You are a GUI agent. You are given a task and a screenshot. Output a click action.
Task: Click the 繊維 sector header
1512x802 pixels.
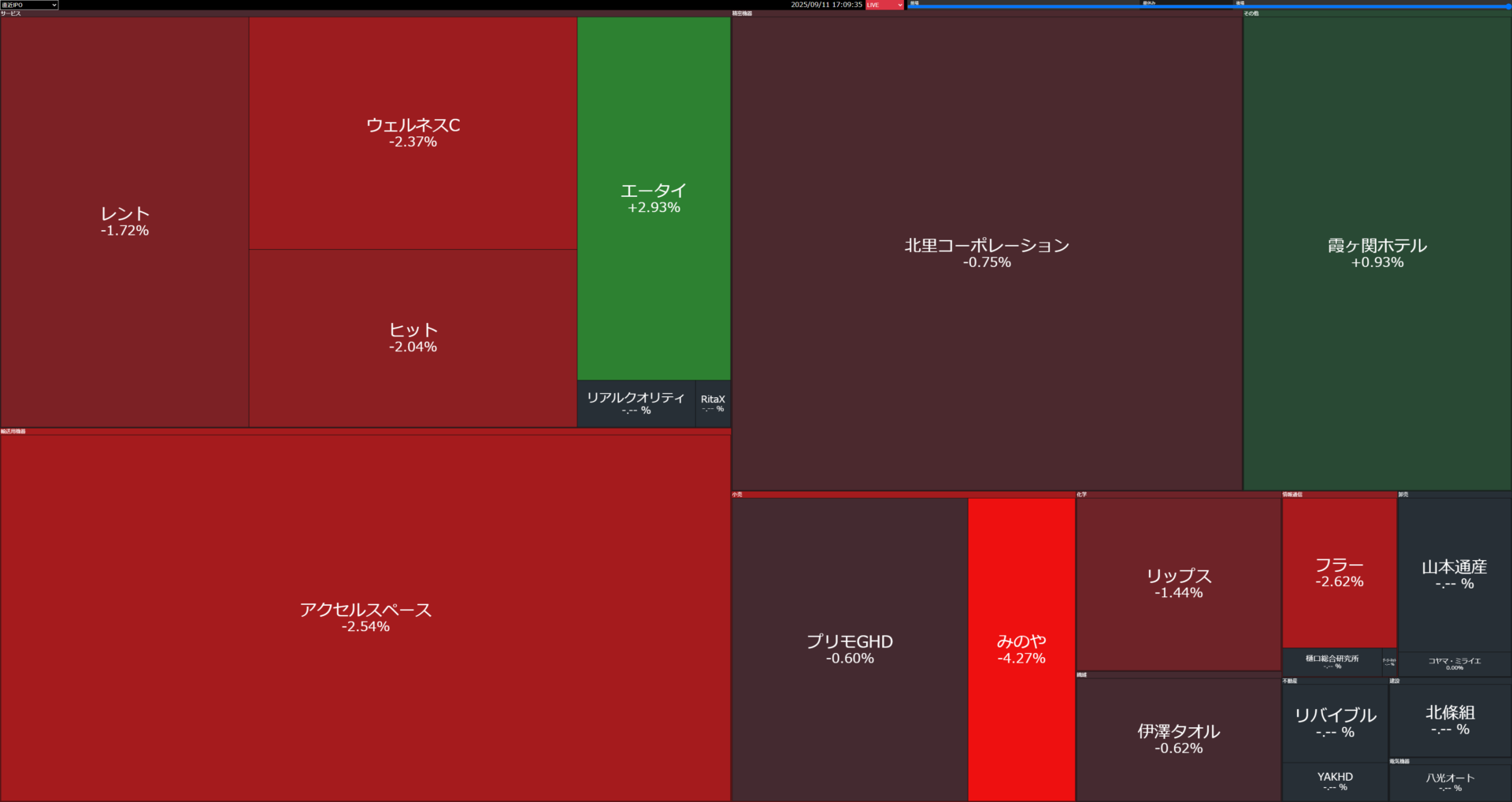coord(1179,675)
